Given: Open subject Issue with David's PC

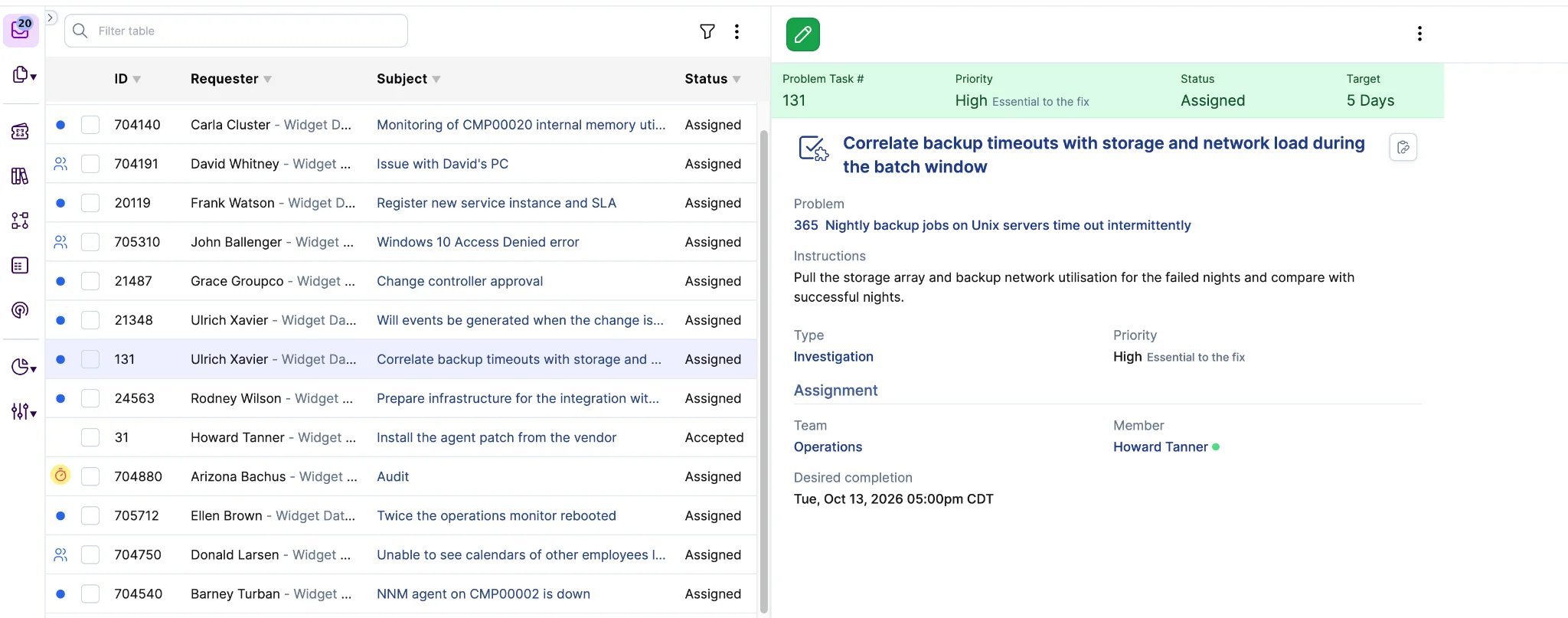Looking at the screenshot, I should coord(443,164).
